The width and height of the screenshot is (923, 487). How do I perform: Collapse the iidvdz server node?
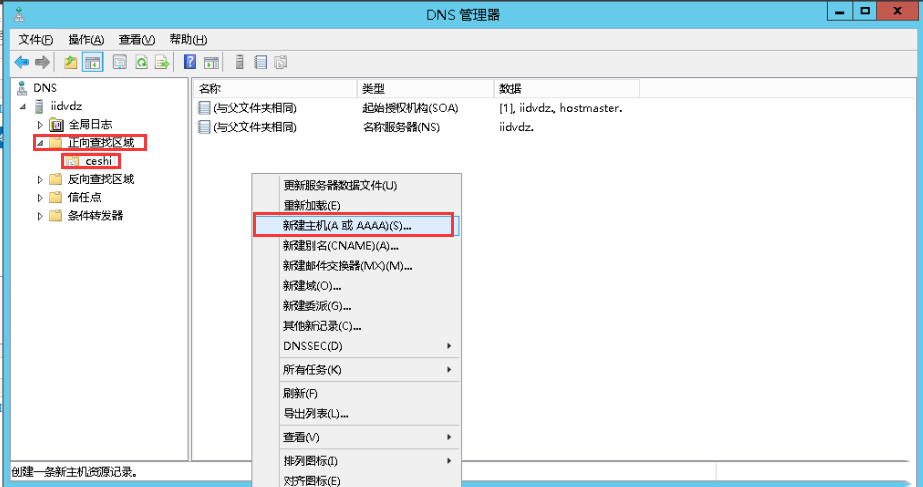click(23, 107)
